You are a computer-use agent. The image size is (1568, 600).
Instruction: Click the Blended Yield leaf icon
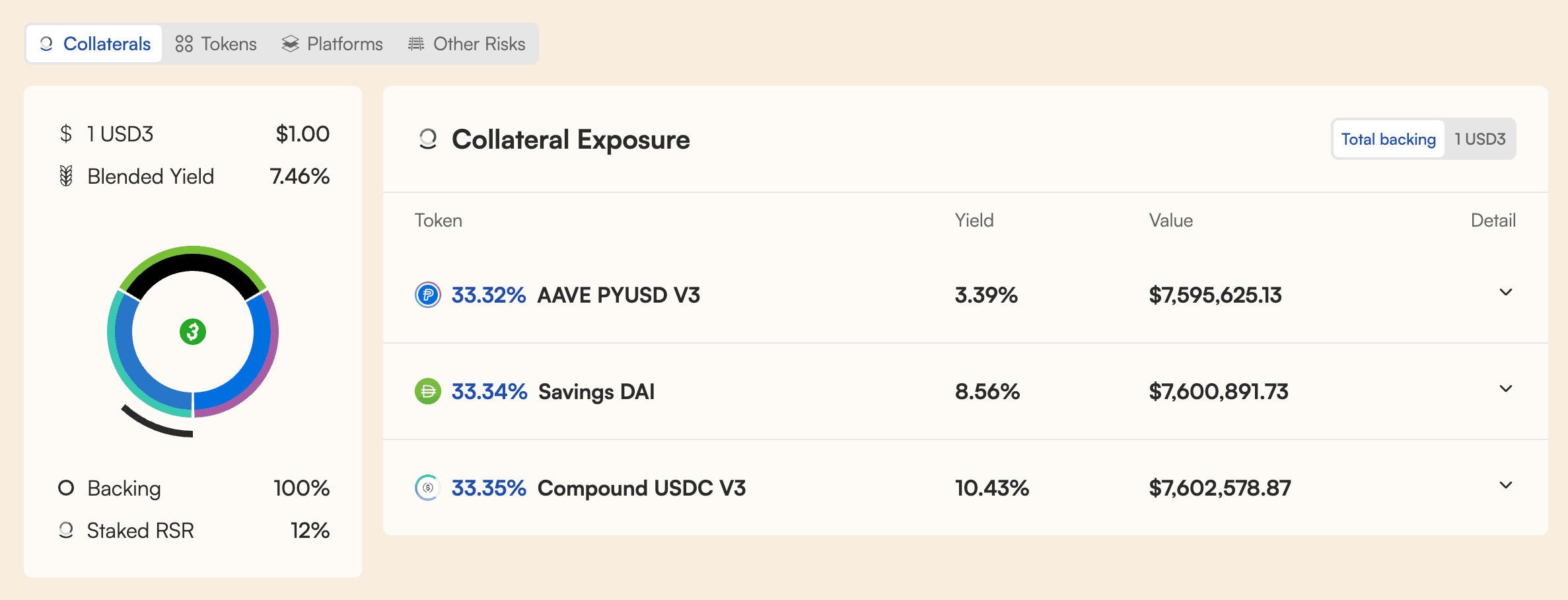(x=66, y=176)
